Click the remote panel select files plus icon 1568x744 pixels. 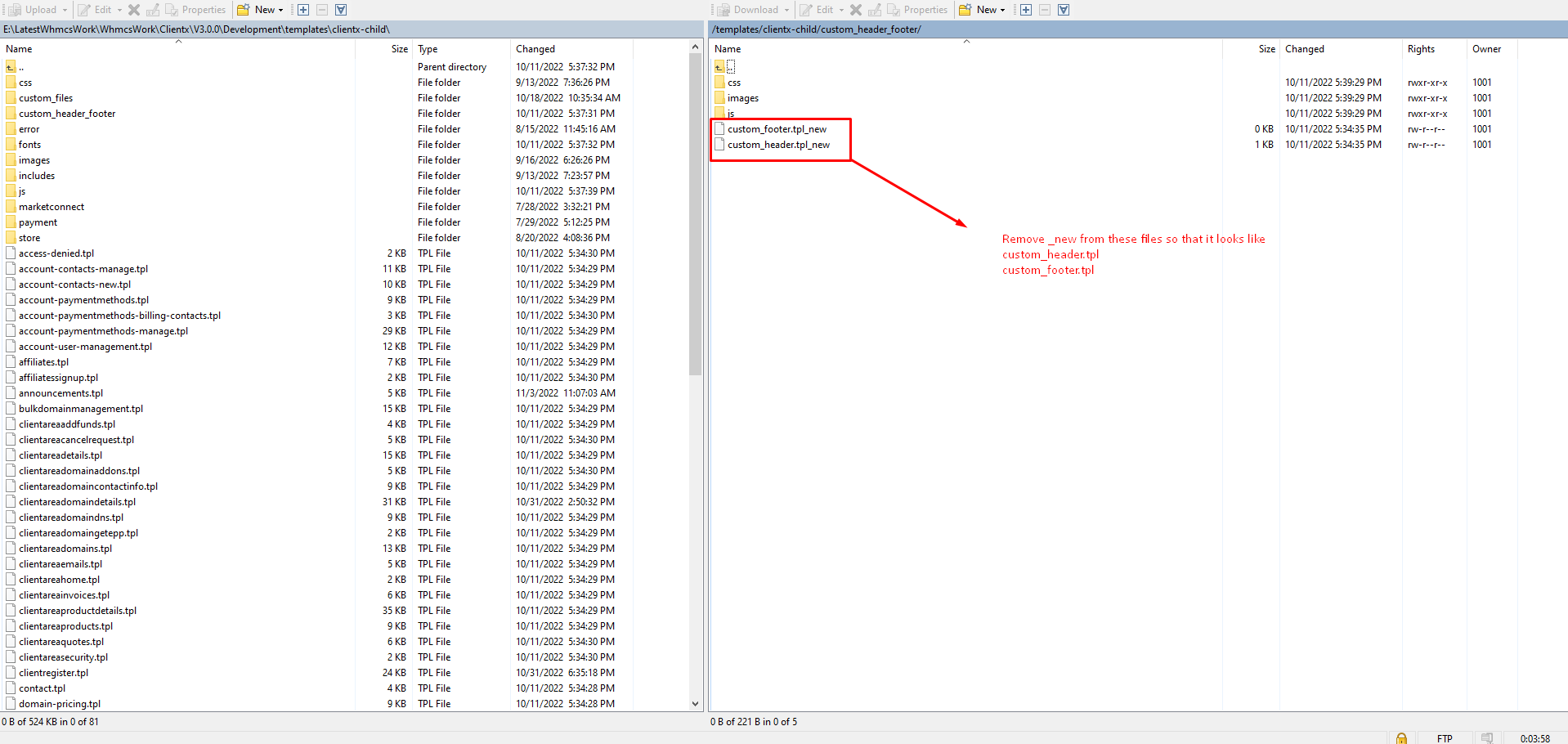1026,10
